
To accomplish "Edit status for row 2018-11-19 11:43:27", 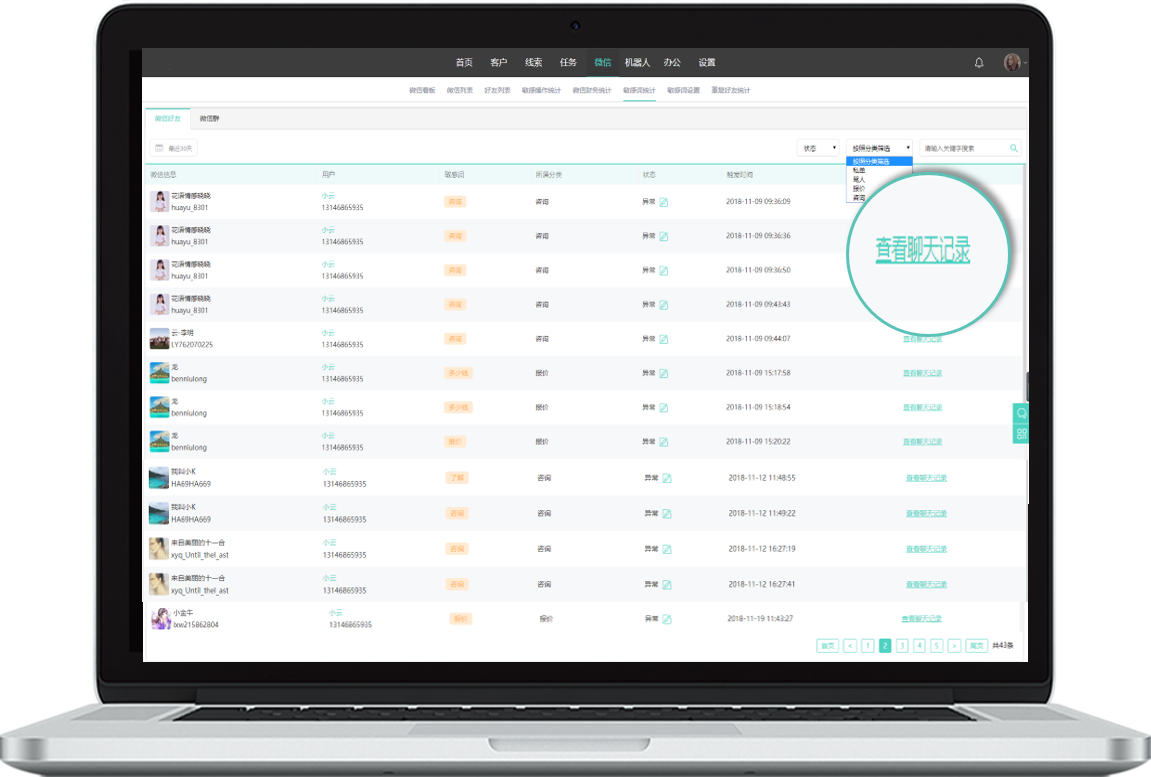I will coord(667,619).
